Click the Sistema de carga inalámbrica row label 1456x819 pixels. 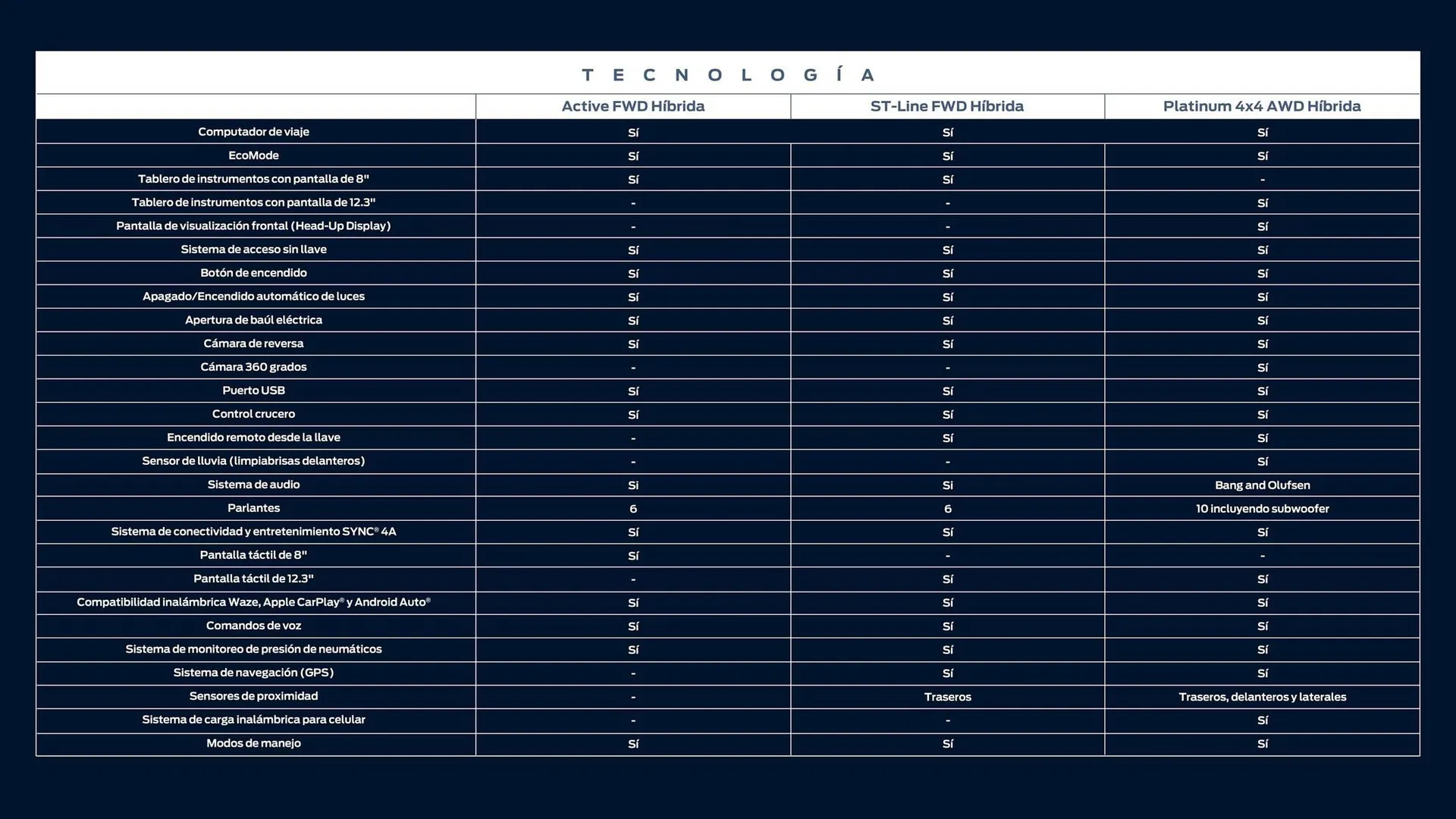pos(253,720)
